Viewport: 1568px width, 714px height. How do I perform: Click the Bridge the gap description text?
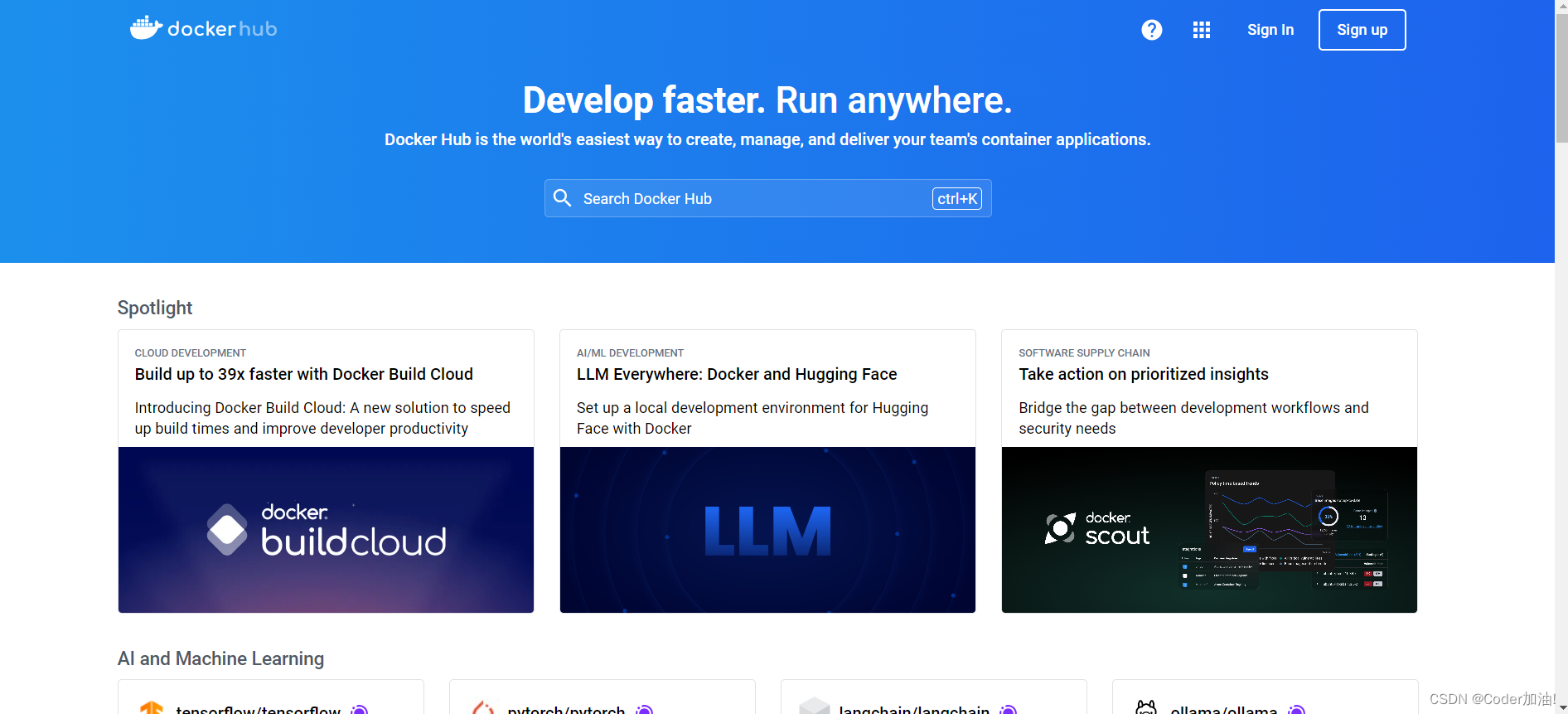1193,418
